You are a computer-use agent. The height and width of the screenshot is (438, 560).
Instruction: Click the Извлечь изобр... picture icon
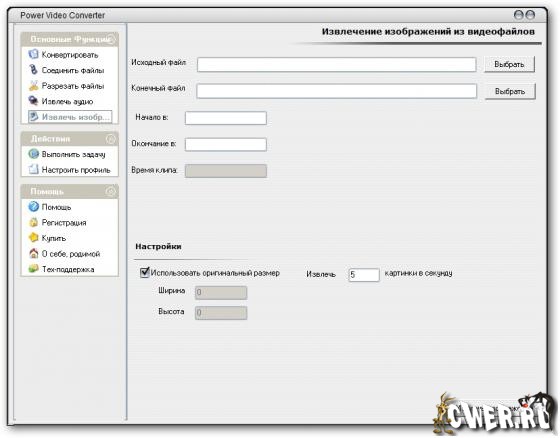tap(33, 116)
